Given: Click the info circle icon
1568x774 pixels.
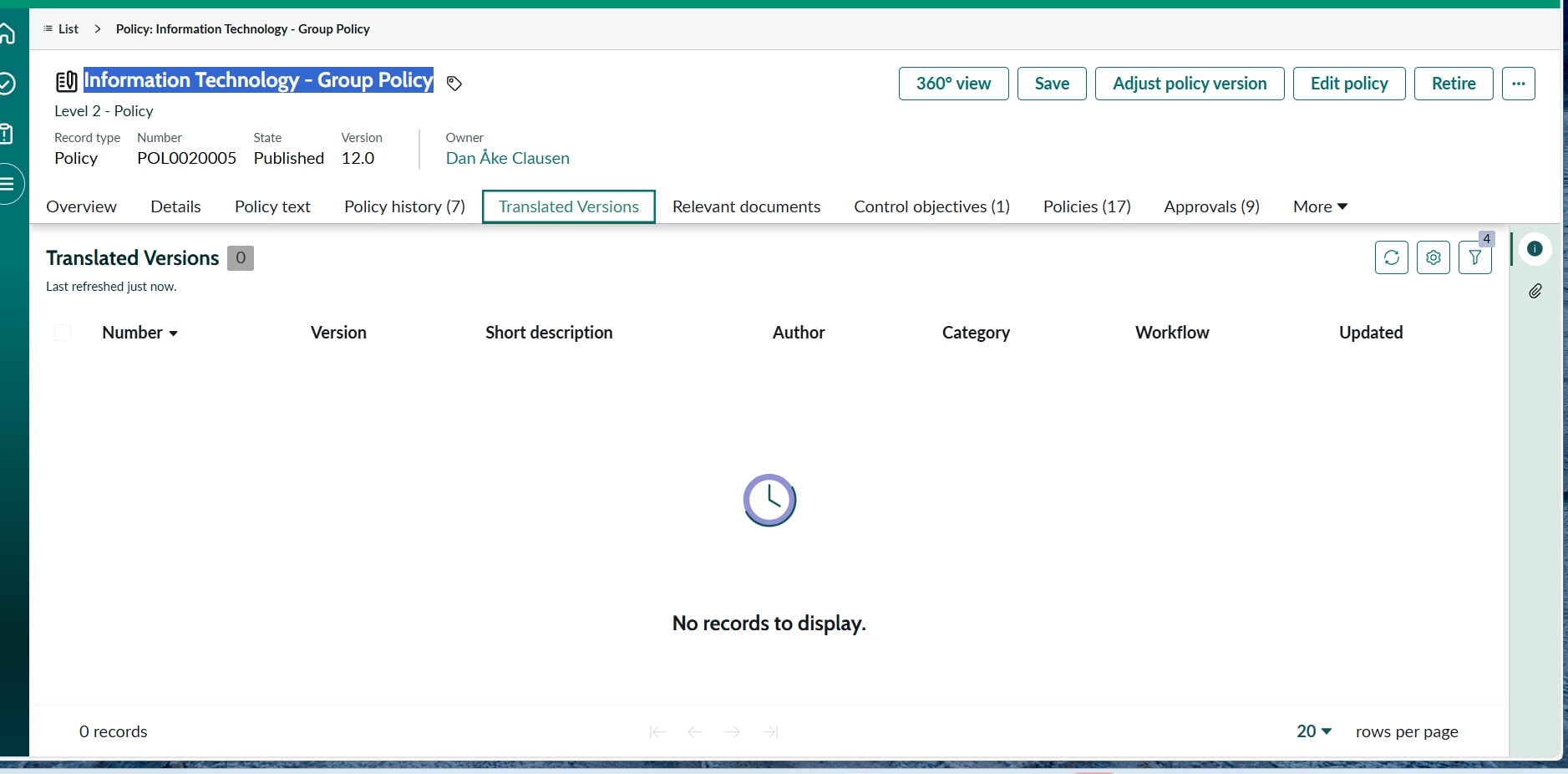Looking at the screenshot, I should (1535, 249).
